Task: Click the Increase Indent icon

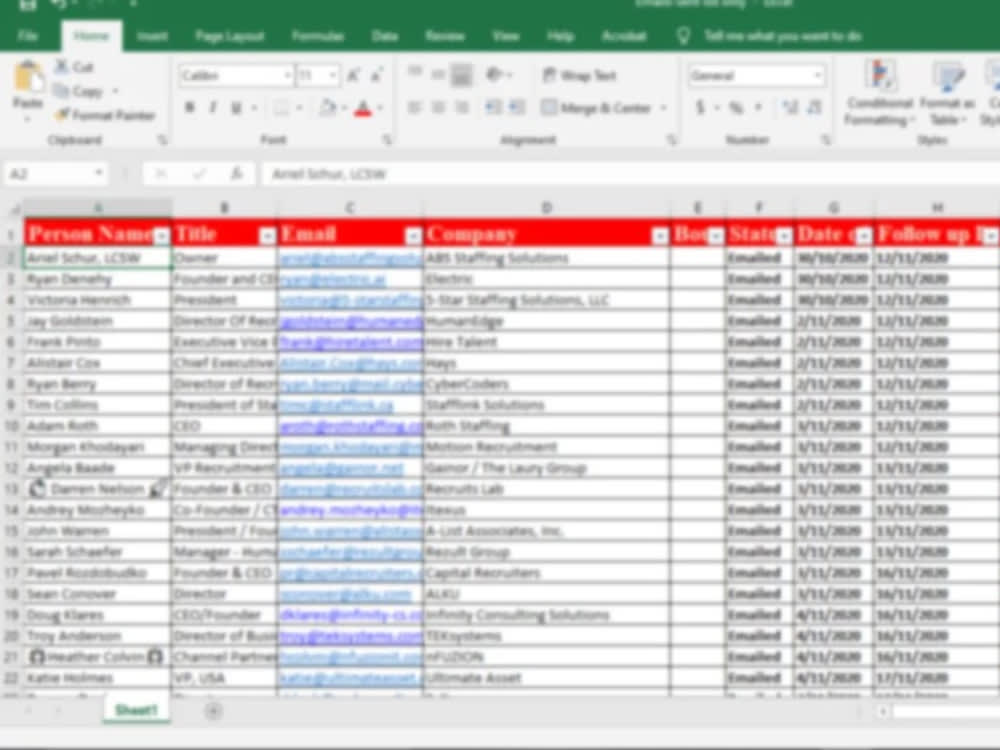Action: pyautogui.click(x=517, y=107)
